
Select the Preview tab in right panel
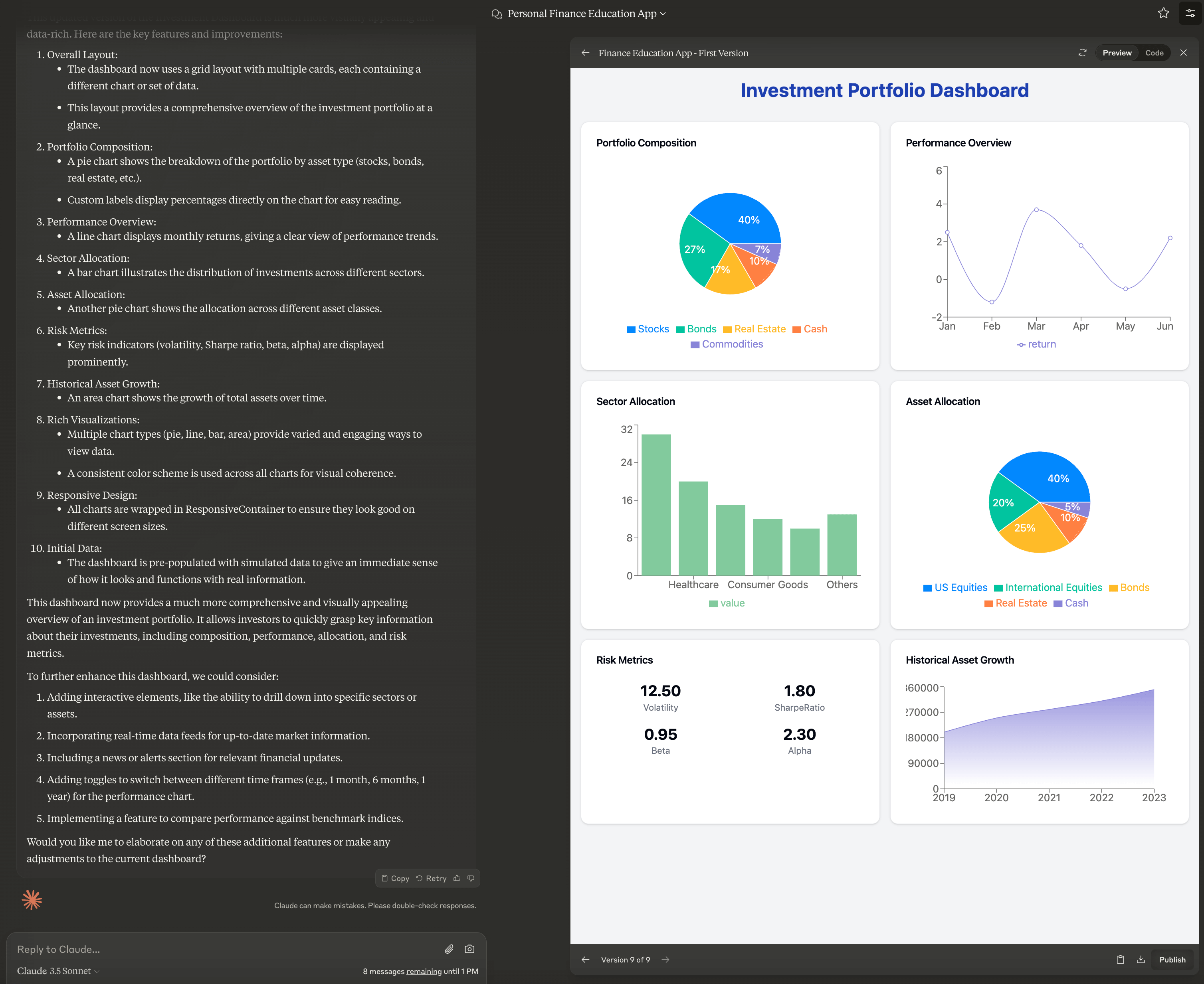(1117, 52)
